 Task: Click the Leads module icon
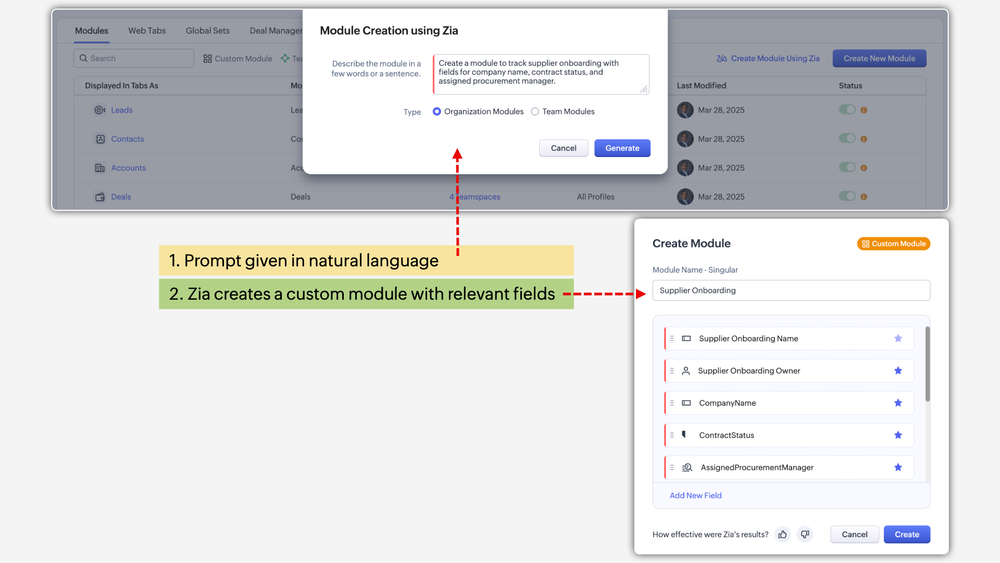(99, 110)
